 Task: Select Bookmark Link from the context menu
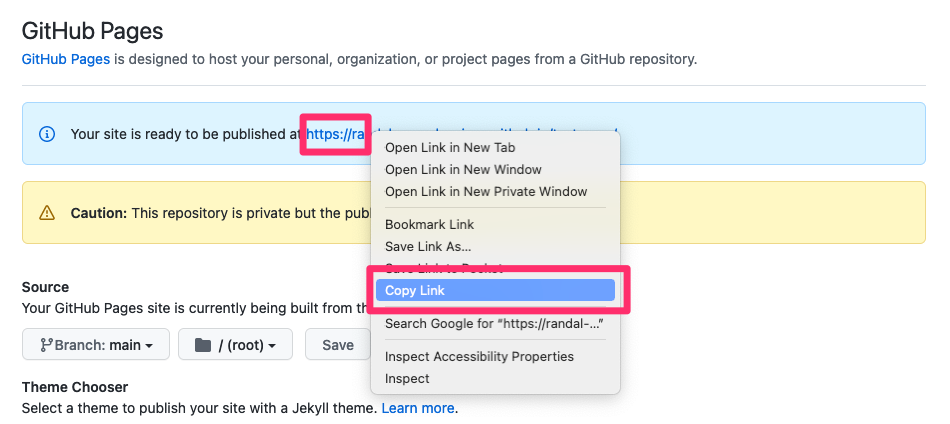(429, 224)
